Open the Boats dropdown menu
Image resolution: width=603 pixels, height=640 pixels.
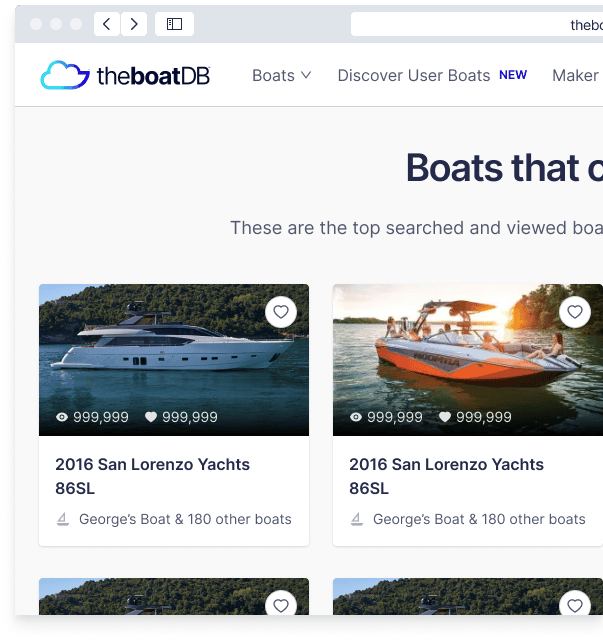[281, 76]
